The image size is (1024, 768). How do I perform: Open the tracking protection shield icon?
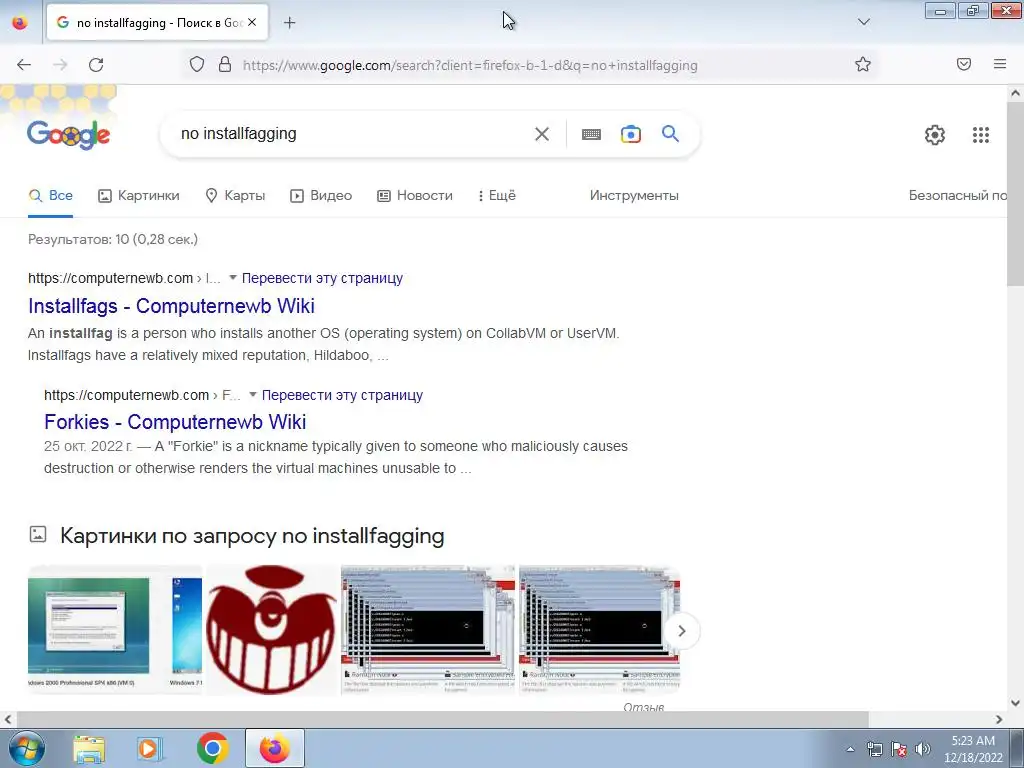point(197,65)
